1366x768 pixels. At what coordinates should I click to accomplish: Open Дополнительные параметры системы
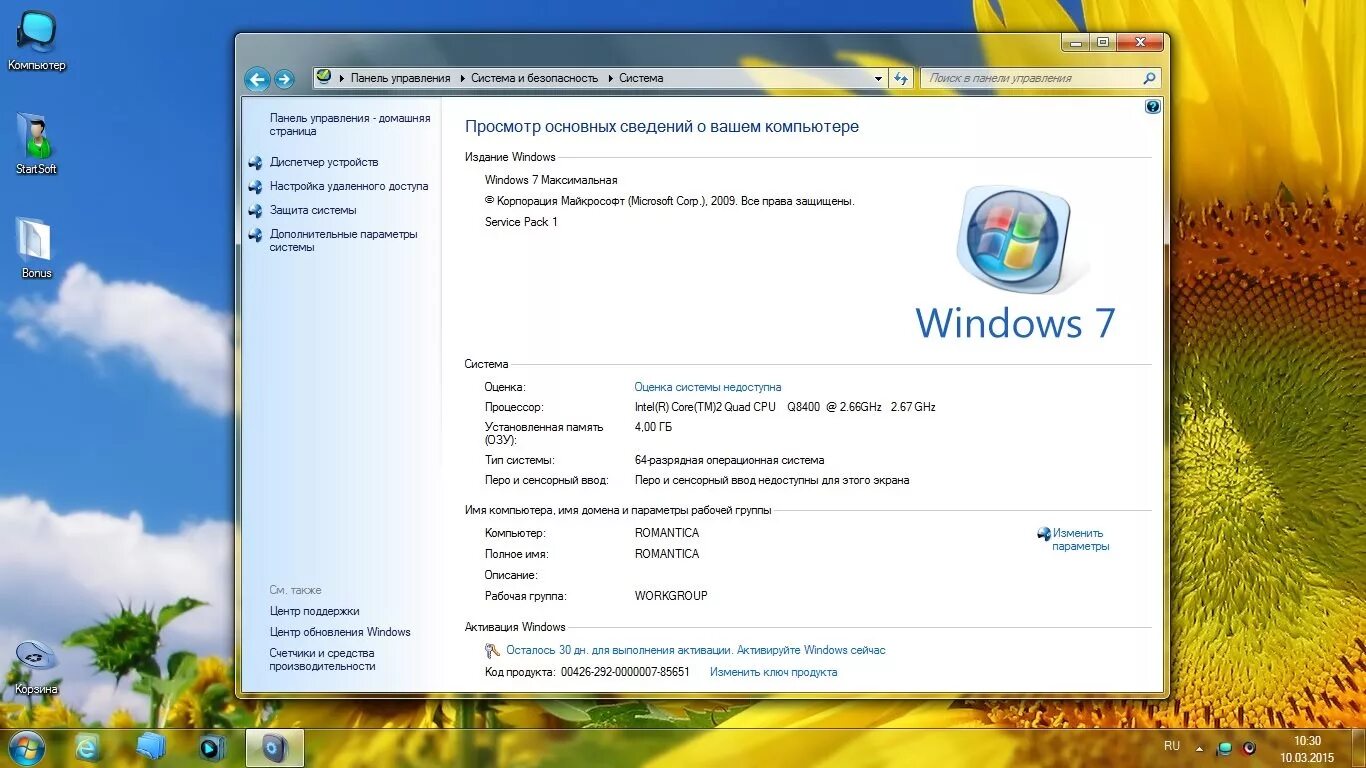click(344, 240)
